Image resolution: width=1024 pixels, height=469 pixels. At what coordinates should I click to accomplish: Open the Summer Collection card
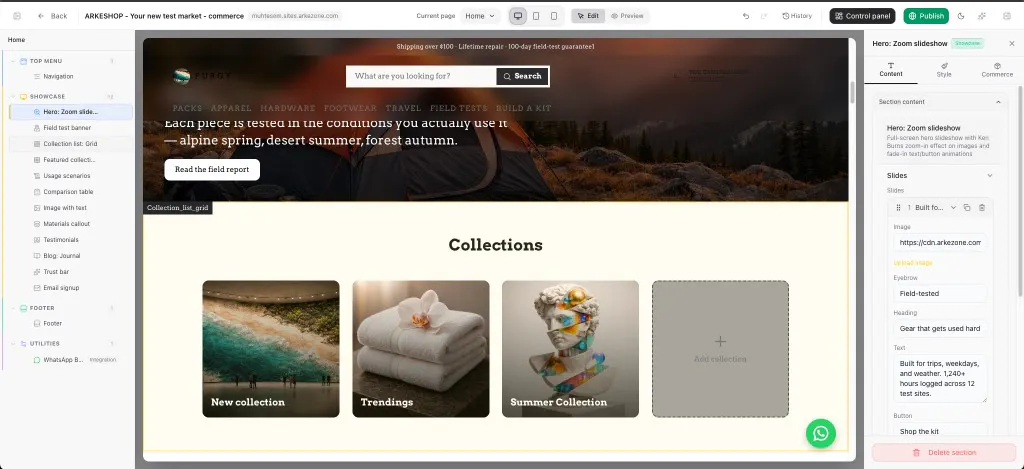(570, 349)
